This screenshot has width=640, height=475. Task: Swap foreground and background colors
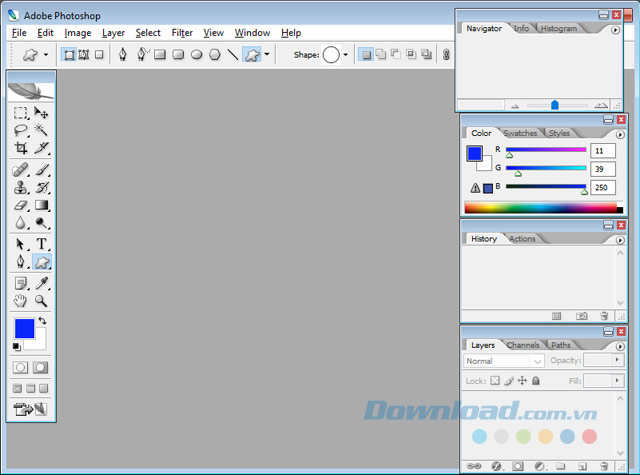coord(42,321)
